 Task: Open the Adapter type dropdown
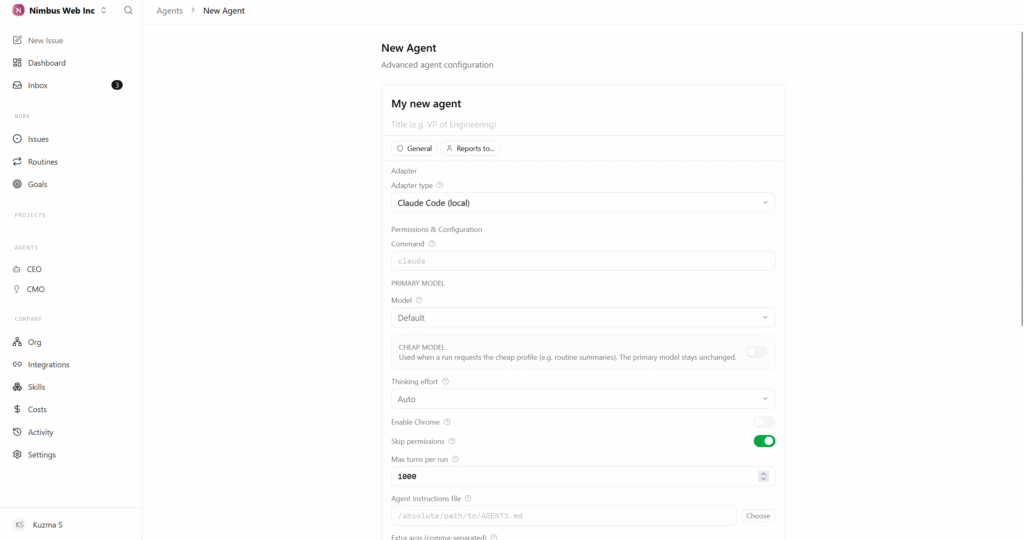pyautogui.click(x=583, y=202)
